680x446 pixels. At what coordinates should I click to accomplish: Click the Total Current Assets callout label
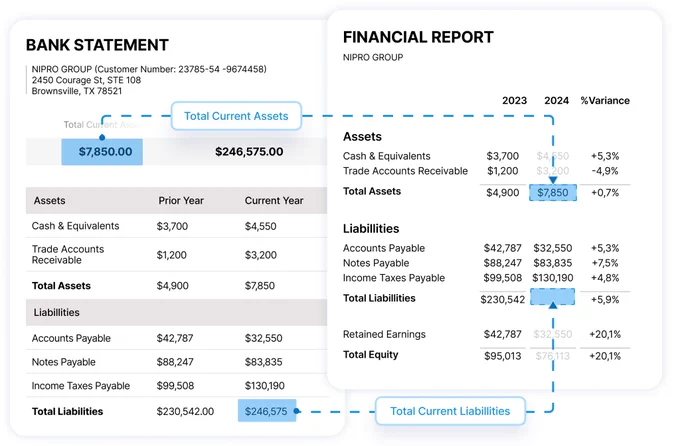click(x=236, y=116)
